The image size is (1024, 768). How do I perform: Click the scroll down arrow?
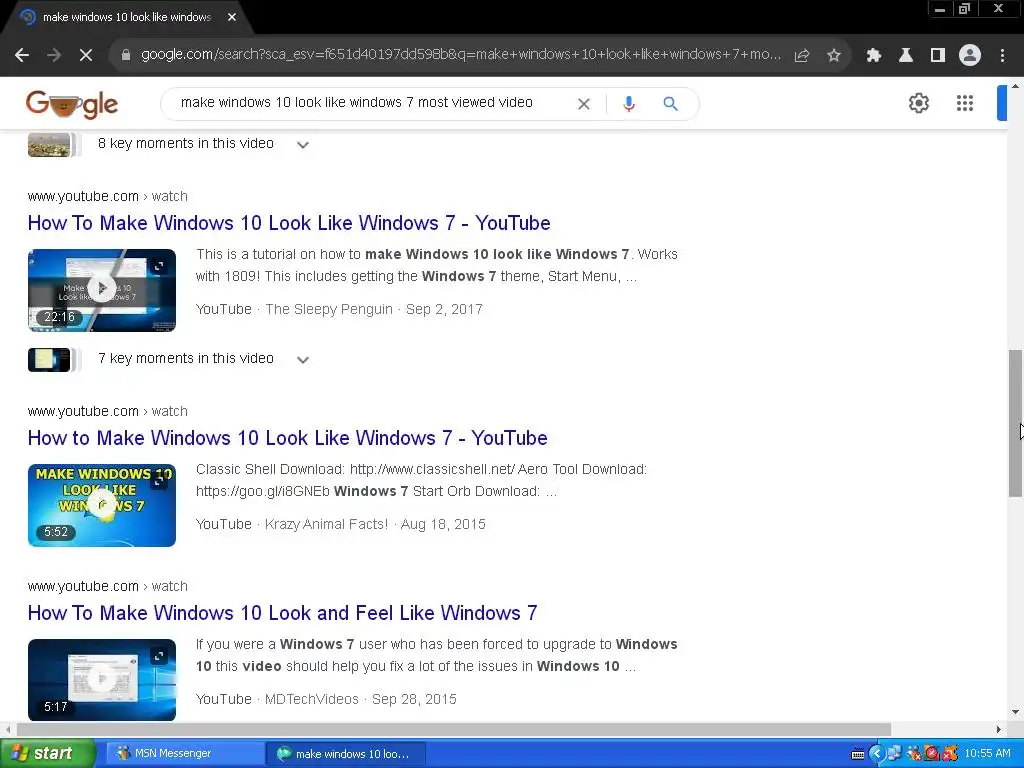coord(1016,712)
